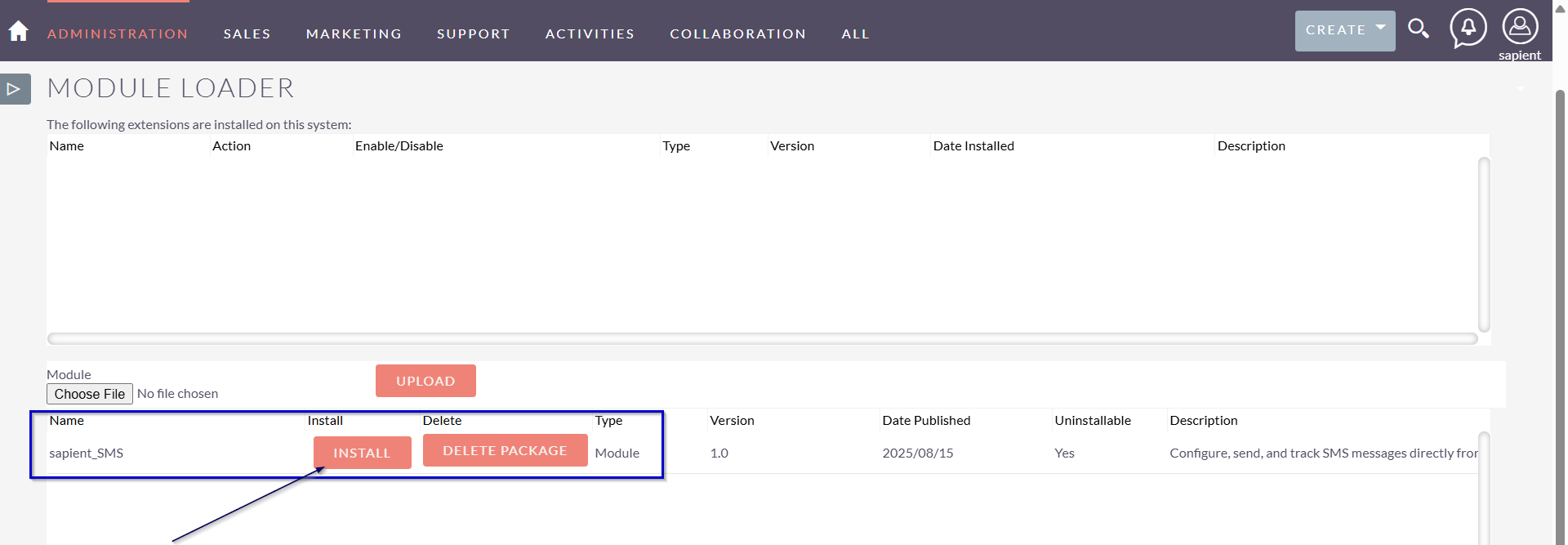Open the Sales menu

[x=247, y=34]
